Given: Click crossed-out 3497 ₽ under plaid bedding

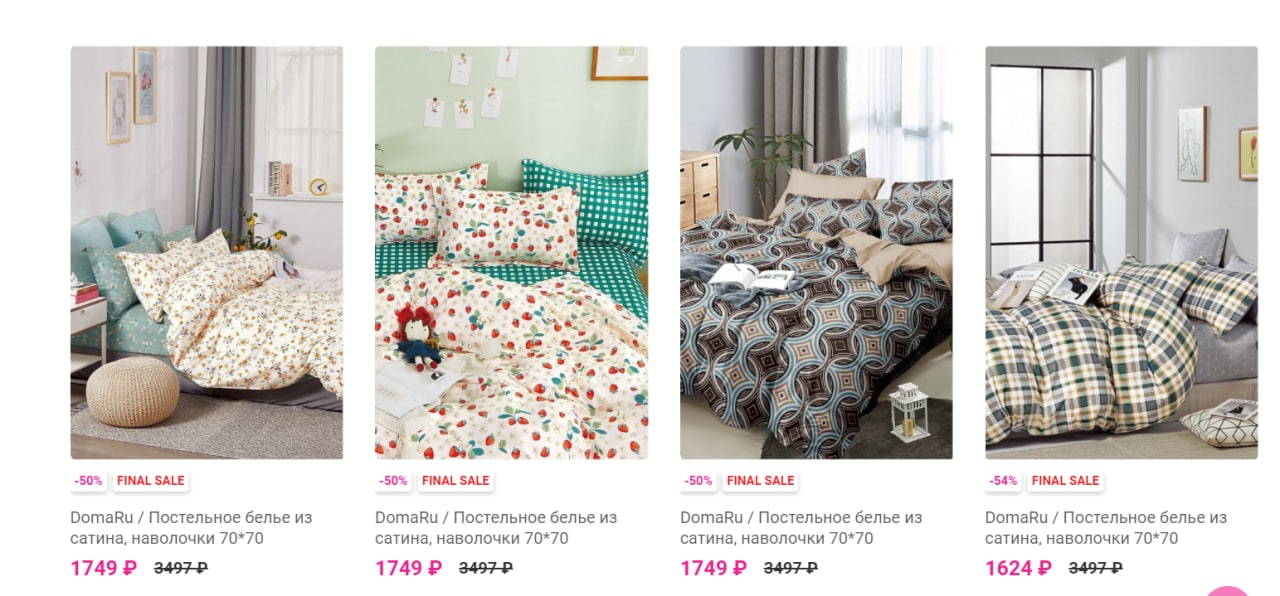Looking at the screenshot, I should pos(1095,568).
